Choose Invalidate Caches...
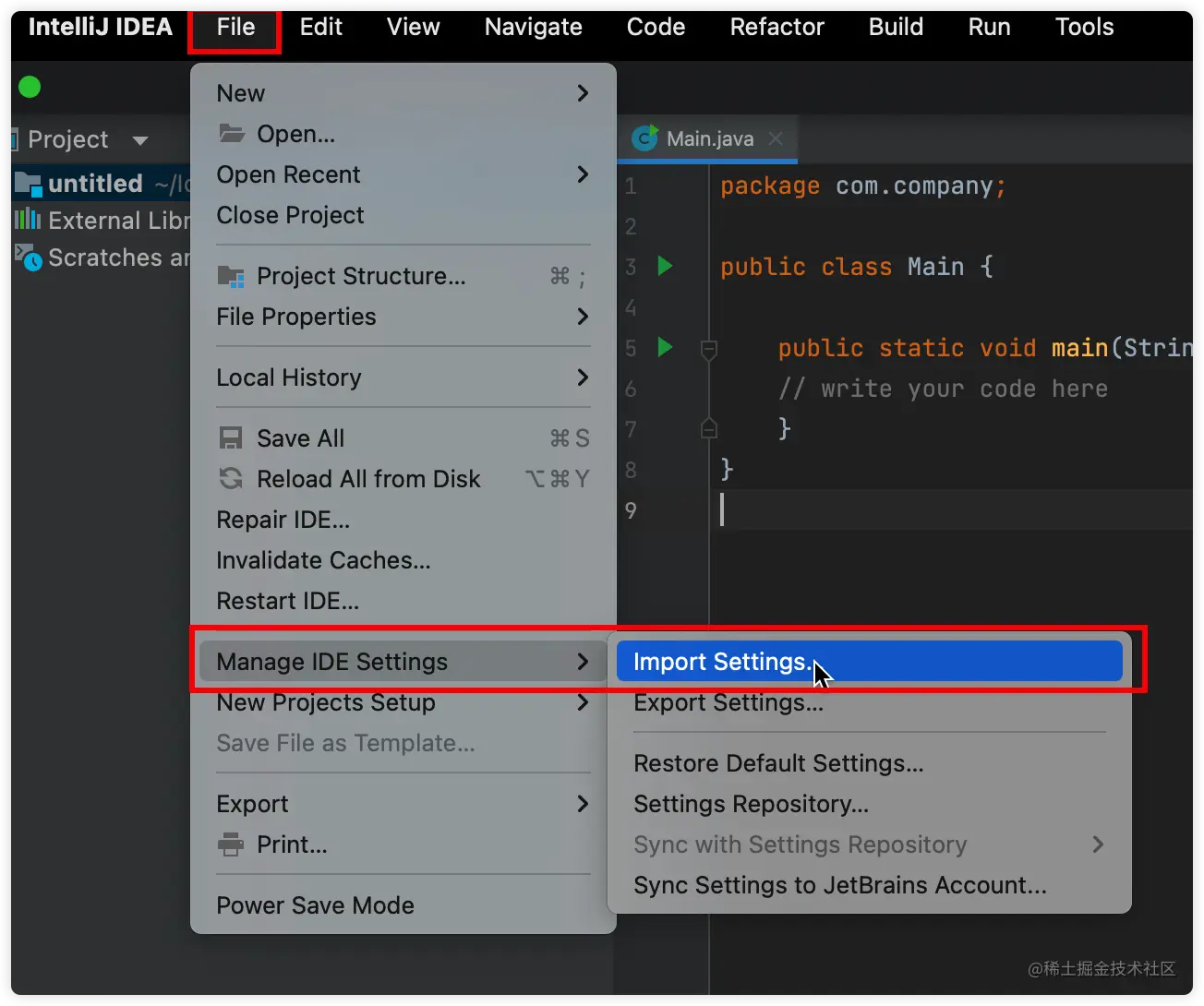 (x=323, y=560)
